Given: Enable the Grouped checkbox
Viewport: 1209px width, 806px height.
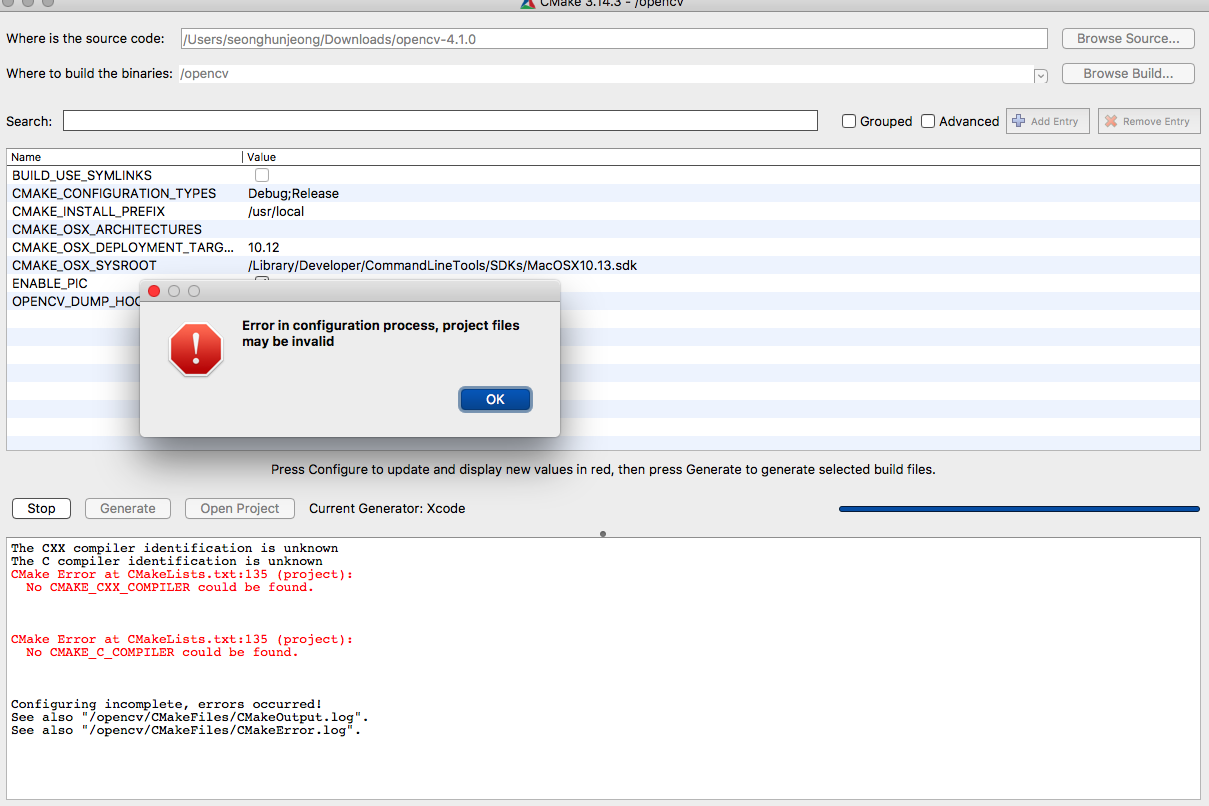Looking at the screenshot, I should coord(849,121).
